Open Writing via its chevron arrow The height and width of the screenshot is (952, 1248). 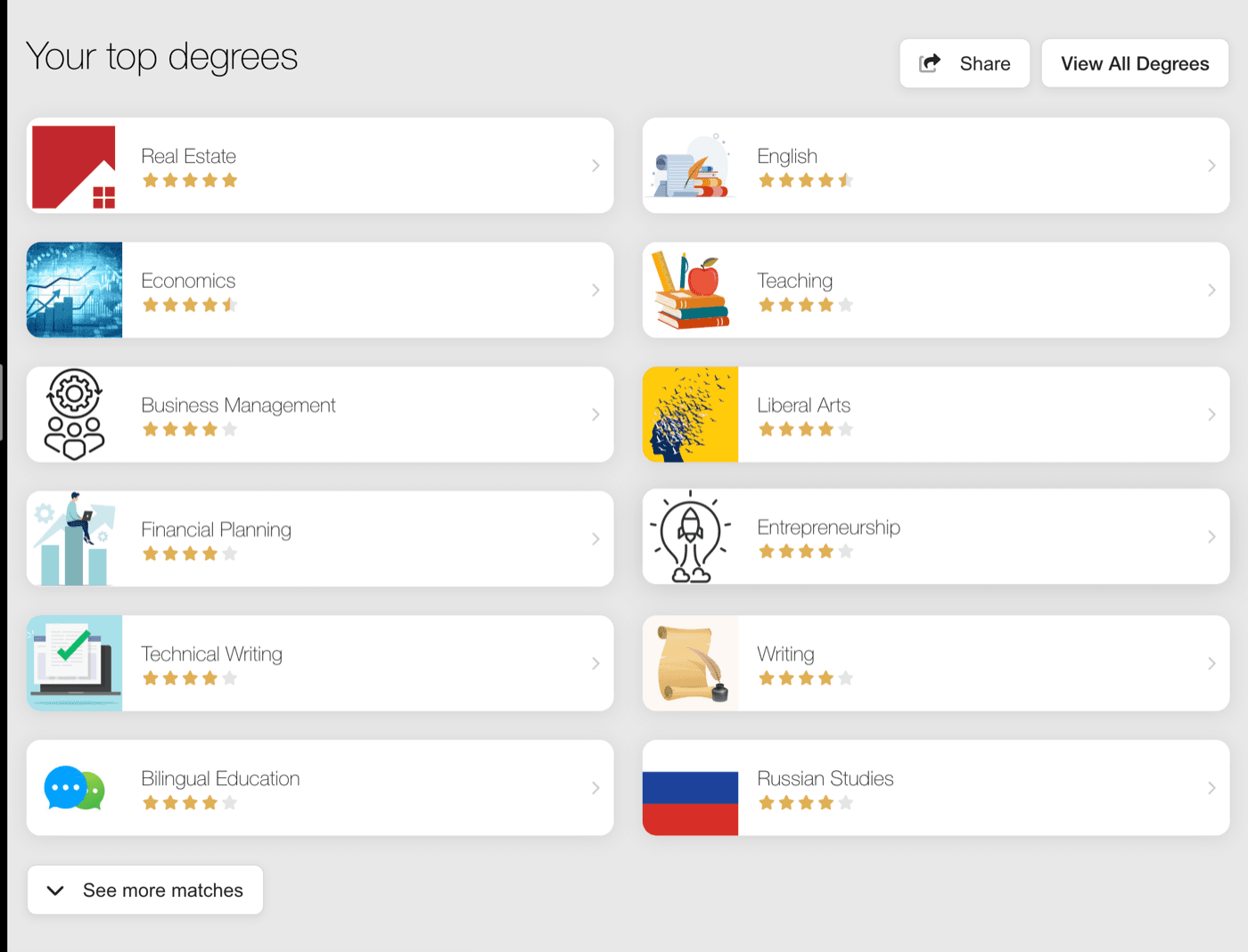1211,663
